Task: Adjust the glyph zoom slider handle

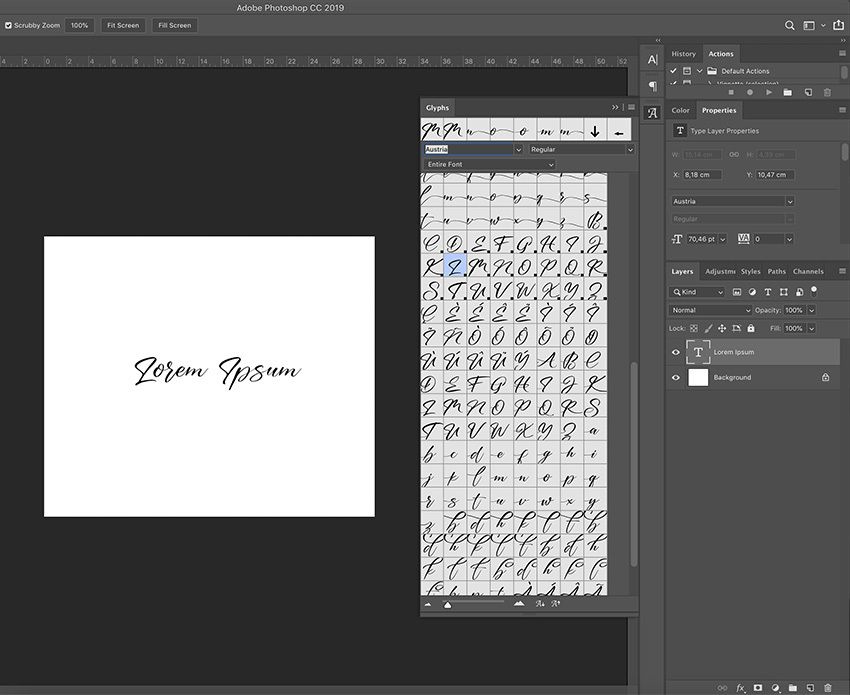Action: tap(448, 604)
